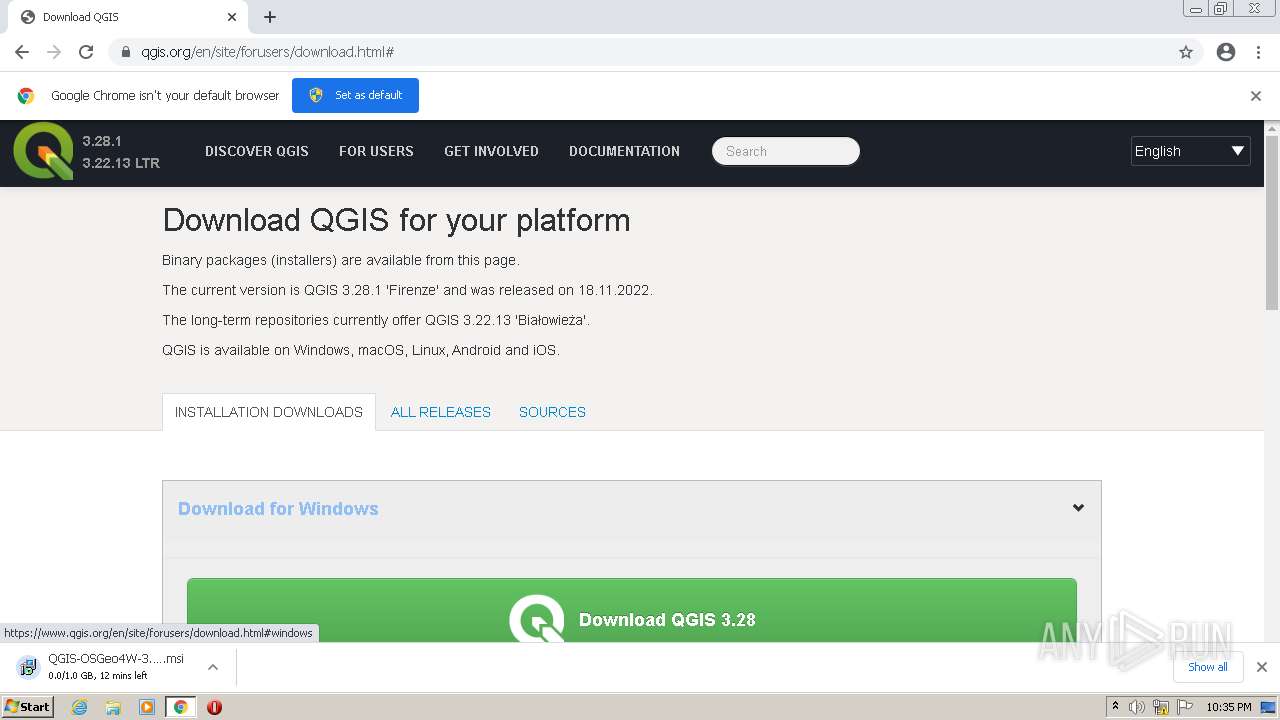Viewport: 1280px width, 720px height.
Task: Open the Chrome three-dot menu
Action: (x=1259, y=52)
